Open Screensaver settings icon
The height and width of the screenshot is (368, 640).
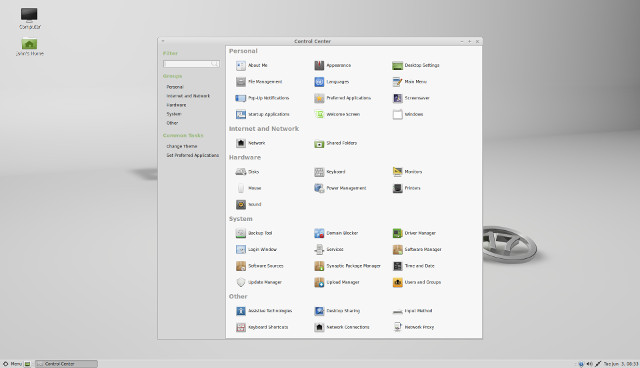click(x=397, y=98)
